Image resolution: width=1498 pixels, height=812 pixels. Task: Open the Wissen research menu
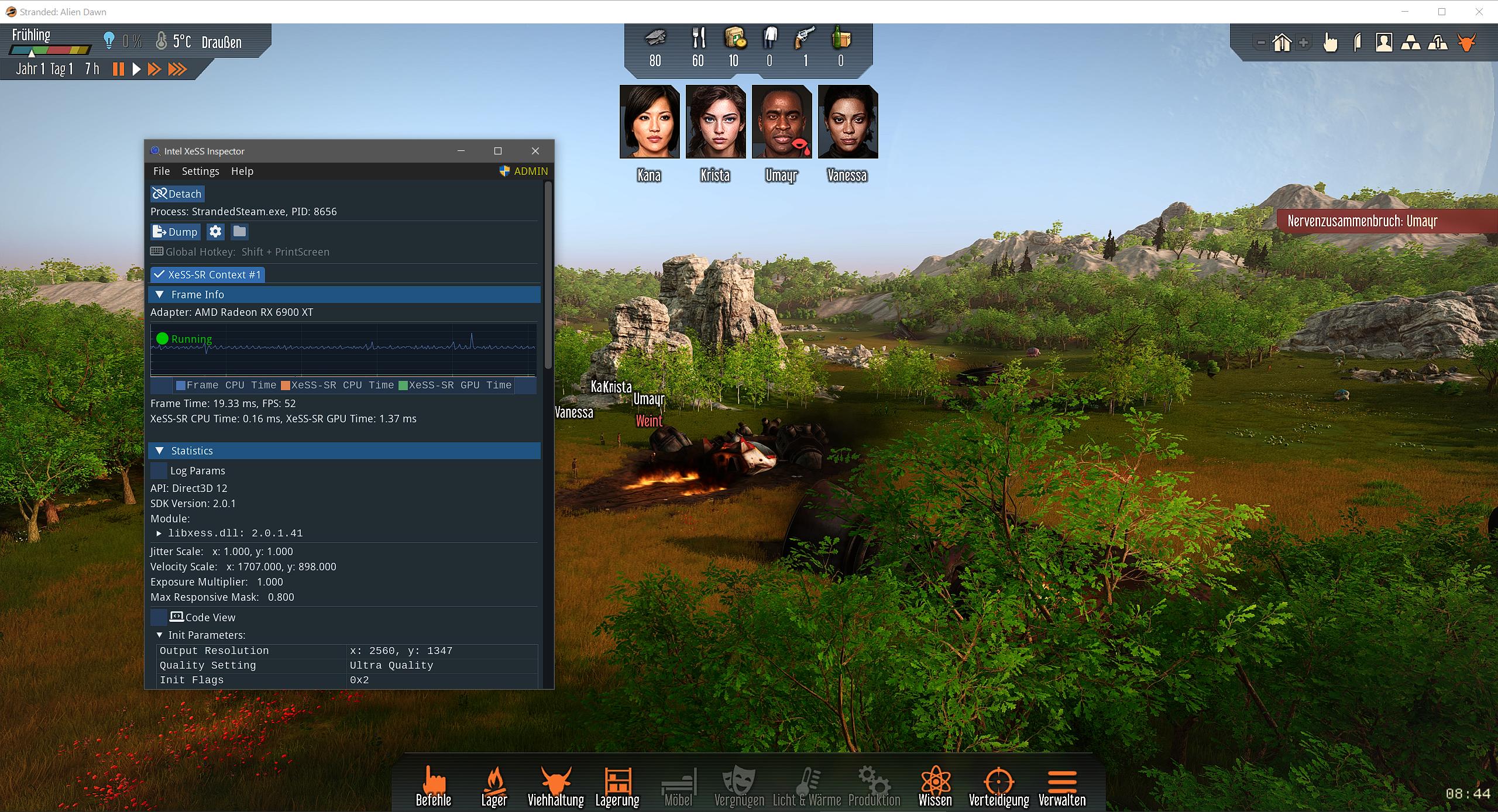coord(935,786)
